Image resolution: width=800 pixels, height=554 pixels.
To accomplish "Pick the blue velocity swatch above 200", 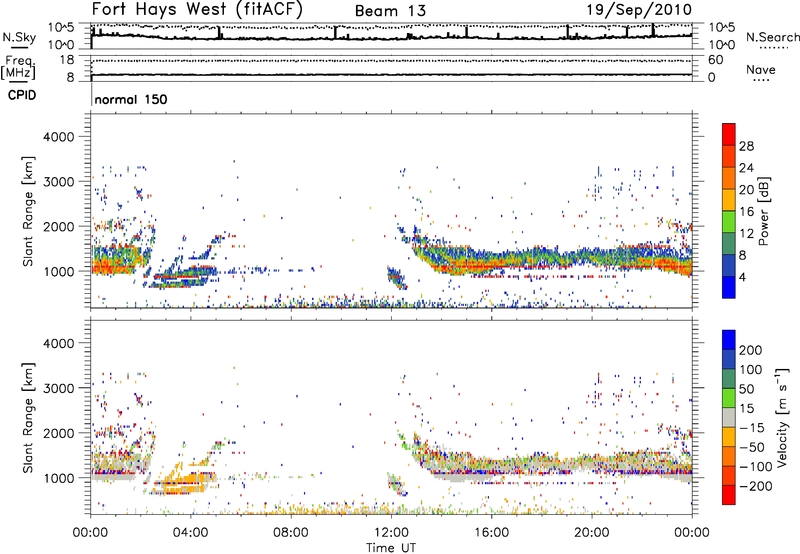I will pyautogui.click(x=729, y=340).
